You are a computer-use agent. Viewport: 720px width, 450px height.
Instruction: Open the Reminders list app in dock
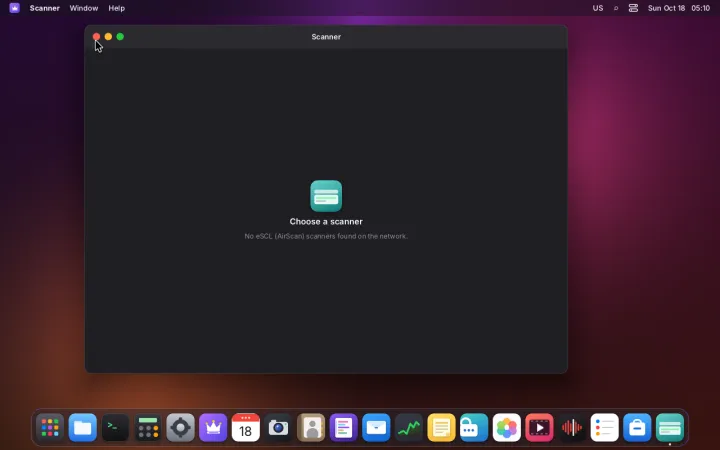coord(604,428)
